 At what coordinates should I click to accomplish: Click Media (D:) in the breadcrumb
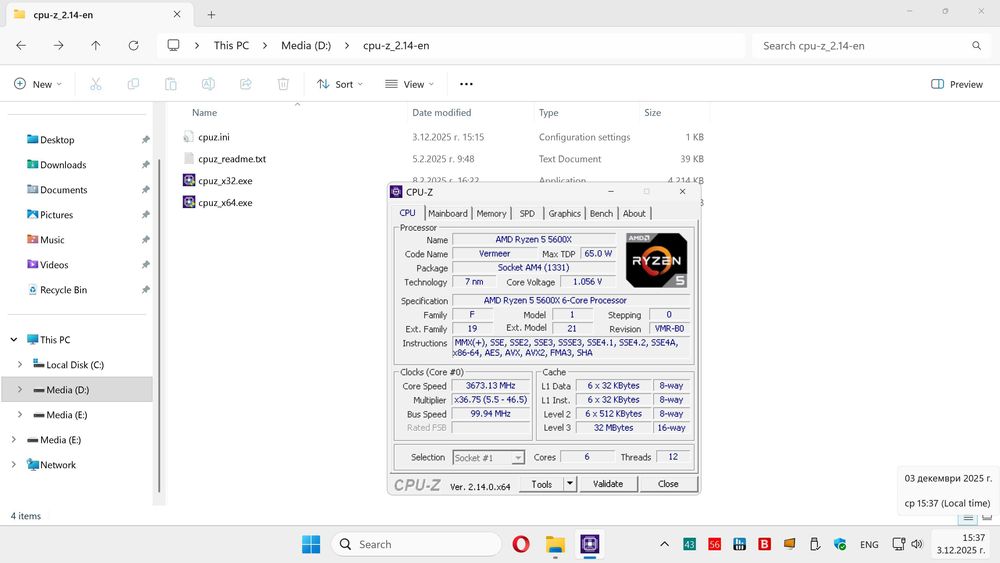point(306,45)
